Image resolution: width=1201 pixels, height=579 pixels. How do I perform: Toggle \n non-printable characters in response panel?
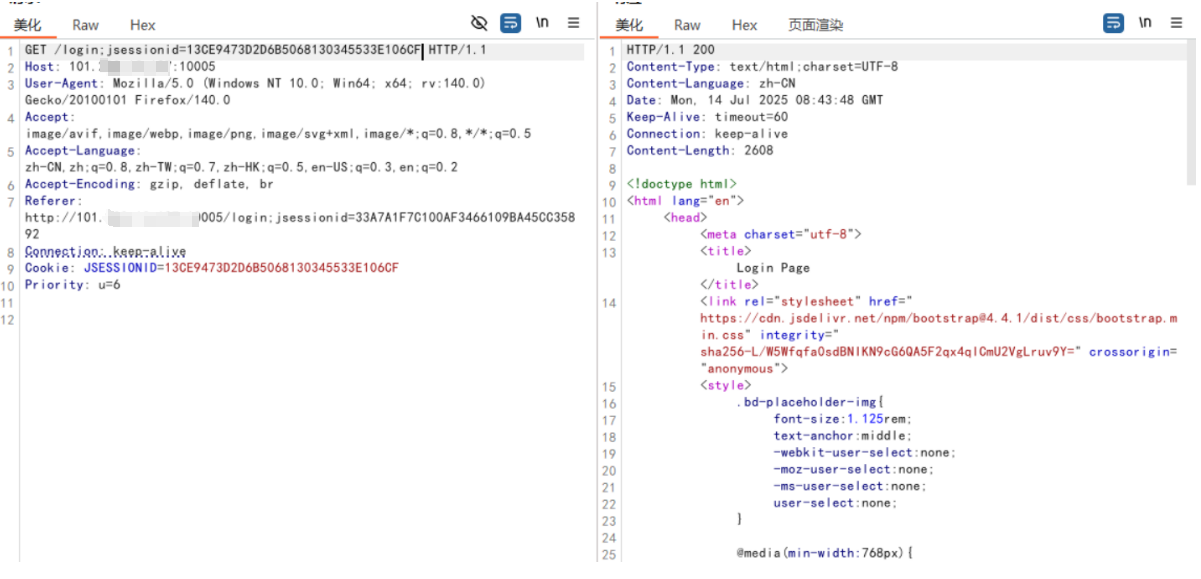click(x=1145, y=23)
